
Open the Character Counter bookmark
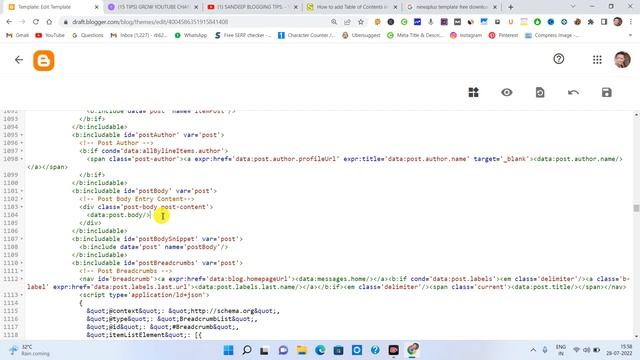307,36
